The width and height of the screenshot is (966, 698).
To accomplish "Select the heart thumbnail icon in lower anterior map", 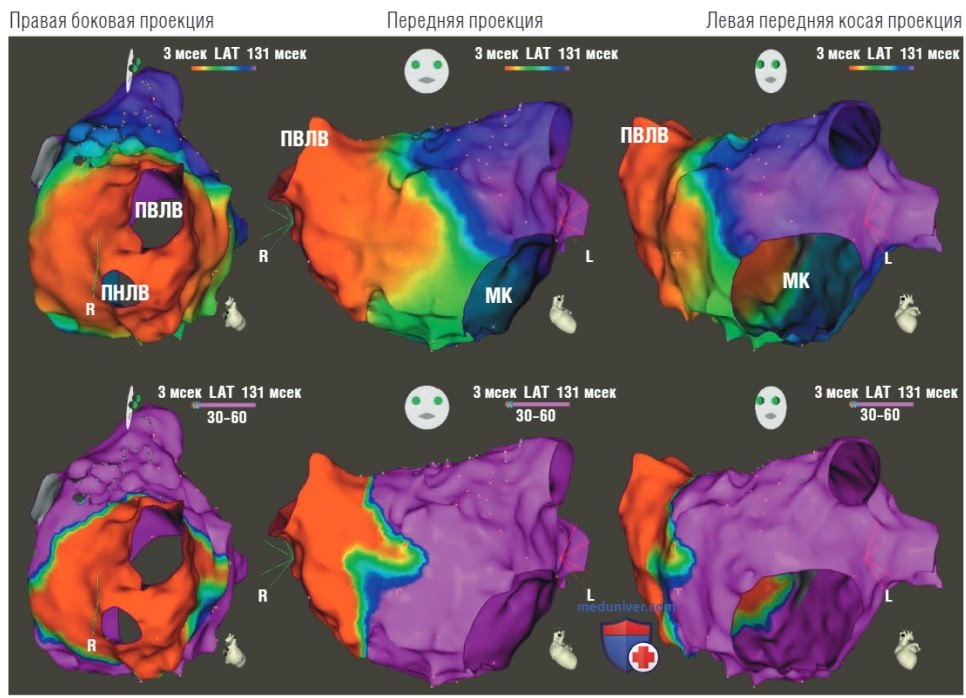I will pyautogui.click(x=562, y=649).
